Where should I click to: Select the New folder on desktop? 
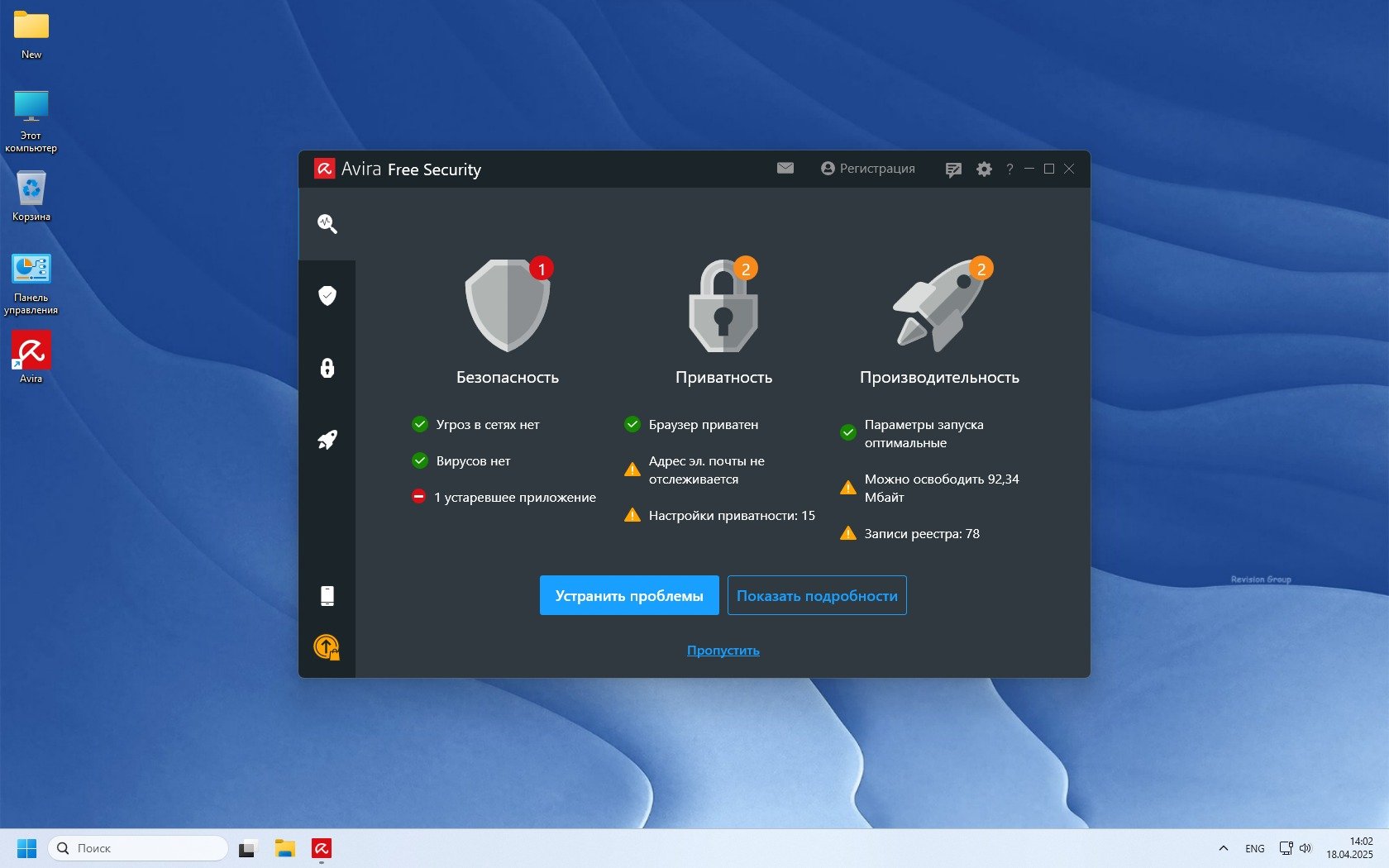(31, 35)
